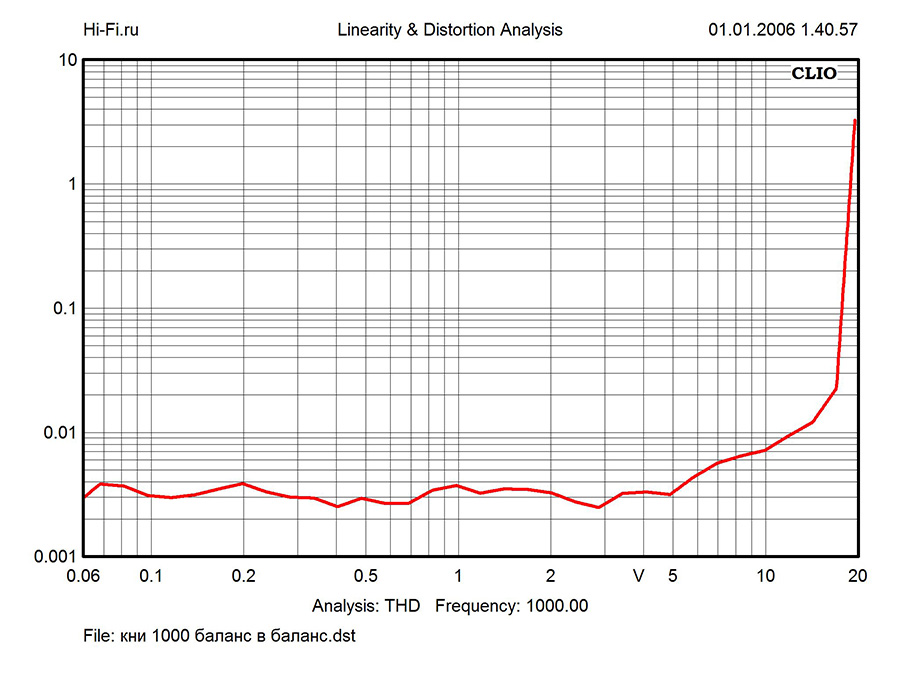
Task: Click the CLIO logo in the chart corner
Action: (x=813, y=73)
